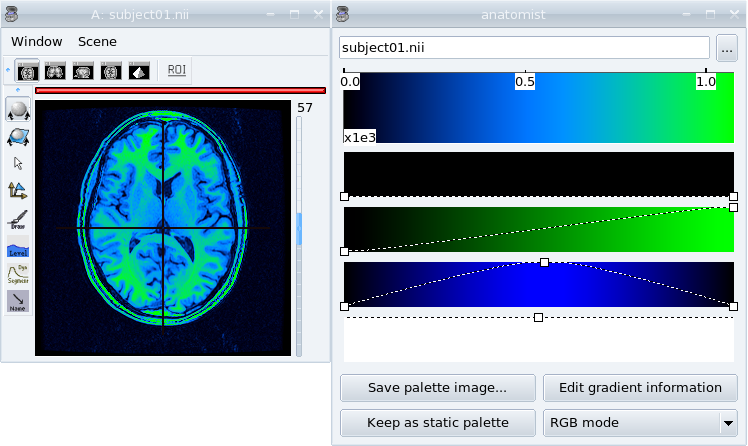Select the Dyn Segment tool
This screenshot has width=748, height=446.
18,274
